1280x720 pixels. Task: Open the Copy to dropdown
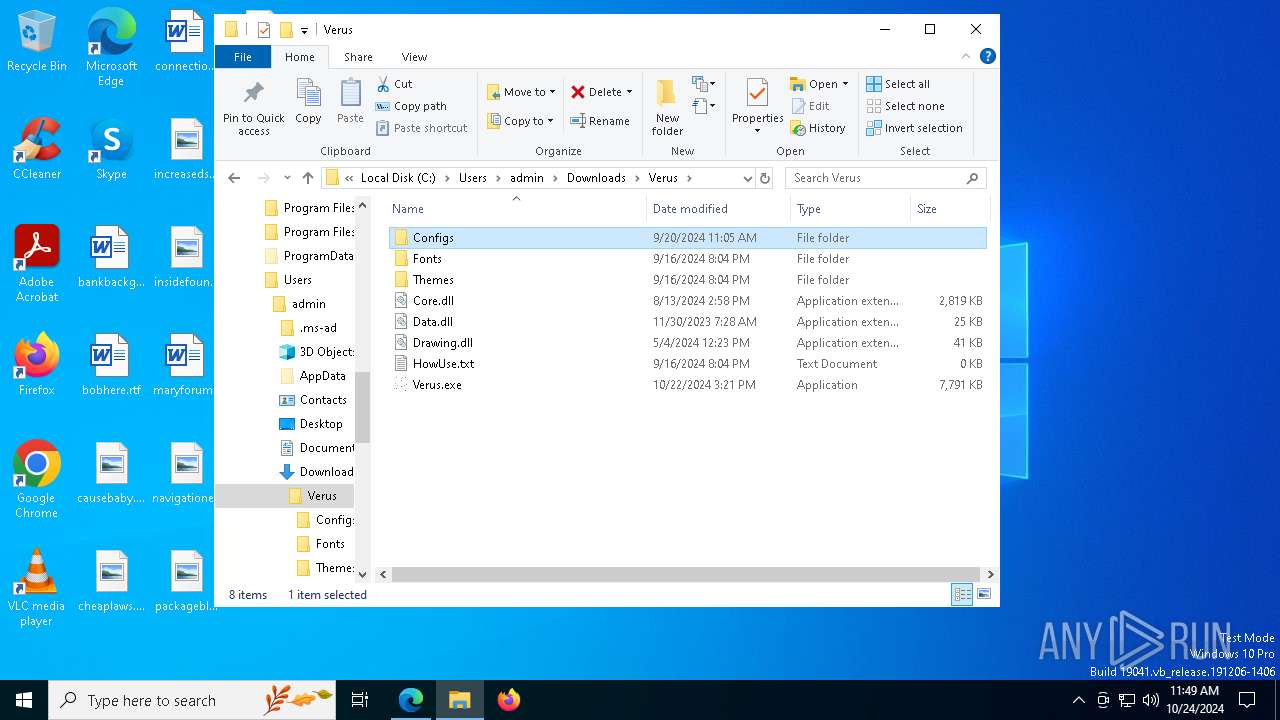coord(520,121)
